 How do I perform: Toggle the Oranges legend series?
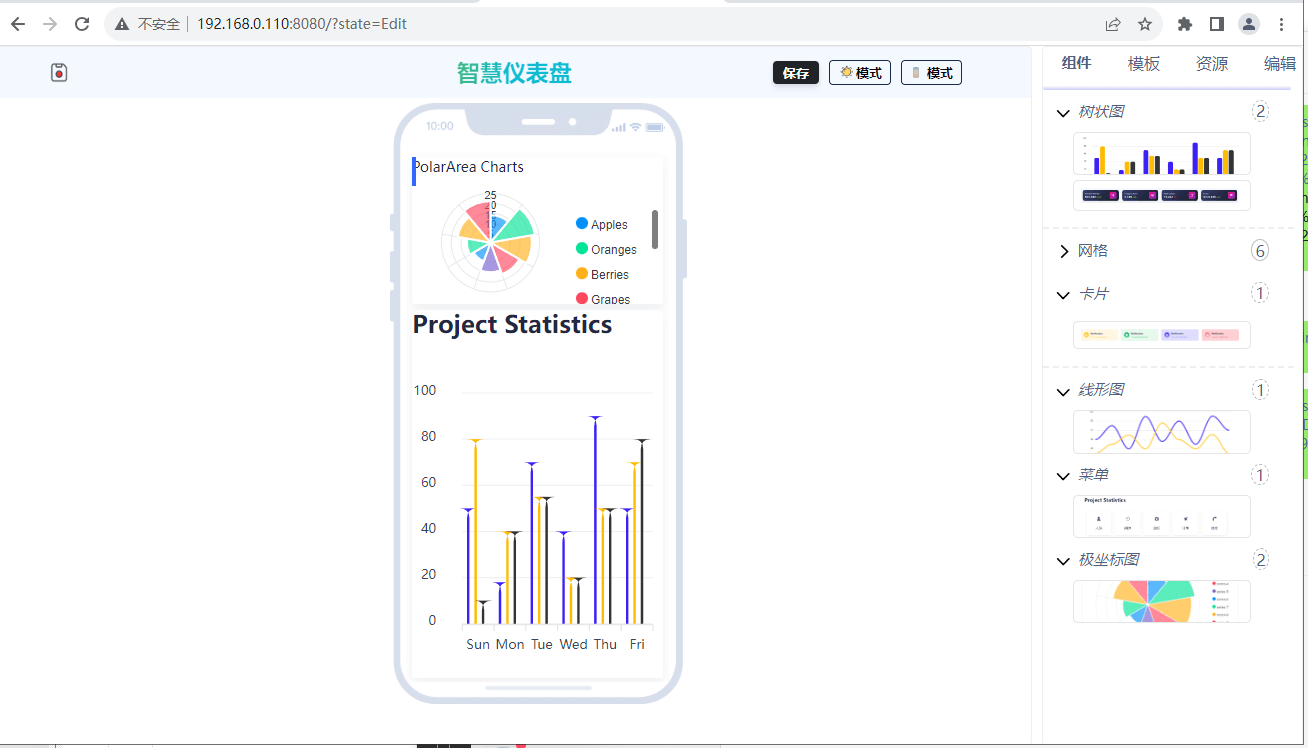click(606, 250)
